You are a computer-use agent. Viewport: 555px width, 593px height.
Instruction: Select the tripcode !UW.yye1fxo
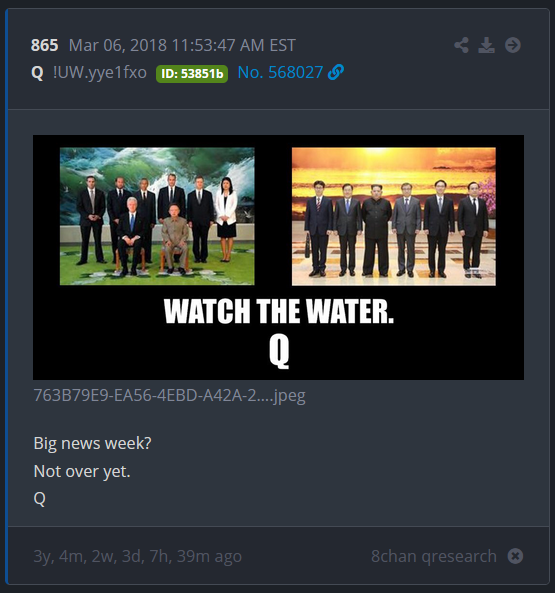coord(100,73)
